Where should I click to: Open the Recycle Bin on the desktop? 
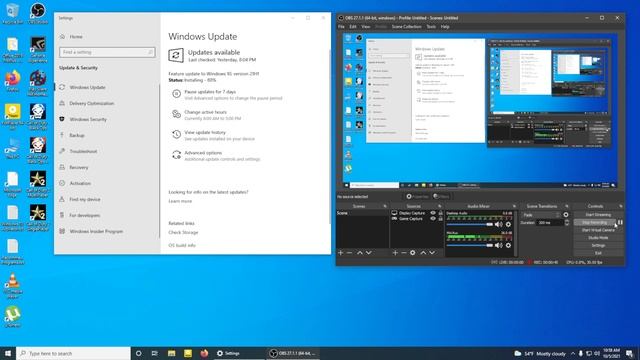[x=13, y=12]
